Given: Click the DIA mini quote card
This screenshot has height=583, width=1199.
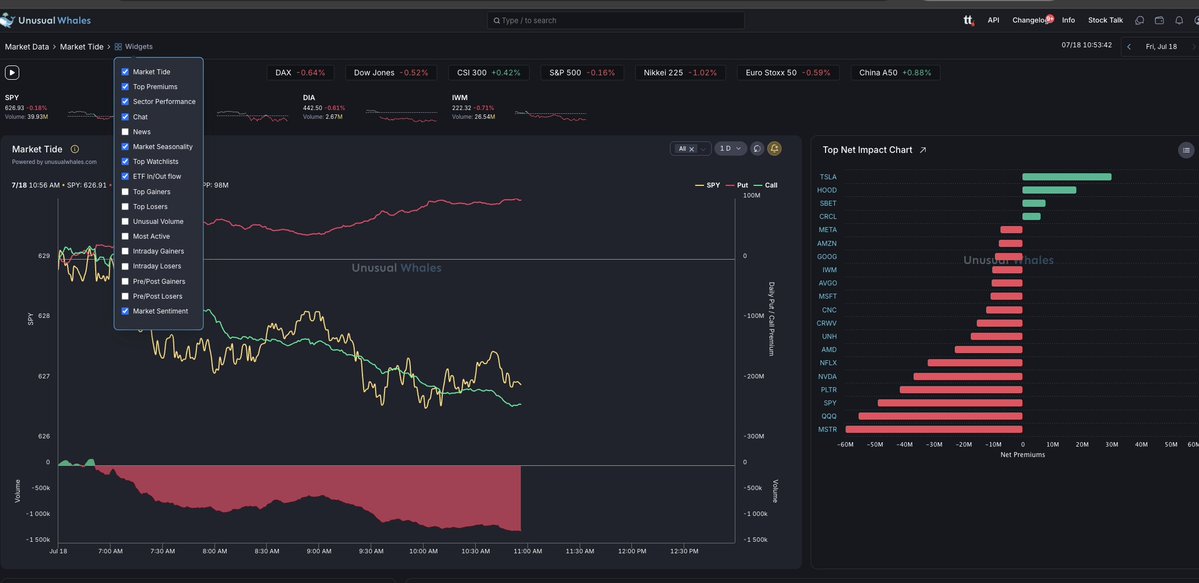Looking at the screenshot, I should [x=371, y=107].
